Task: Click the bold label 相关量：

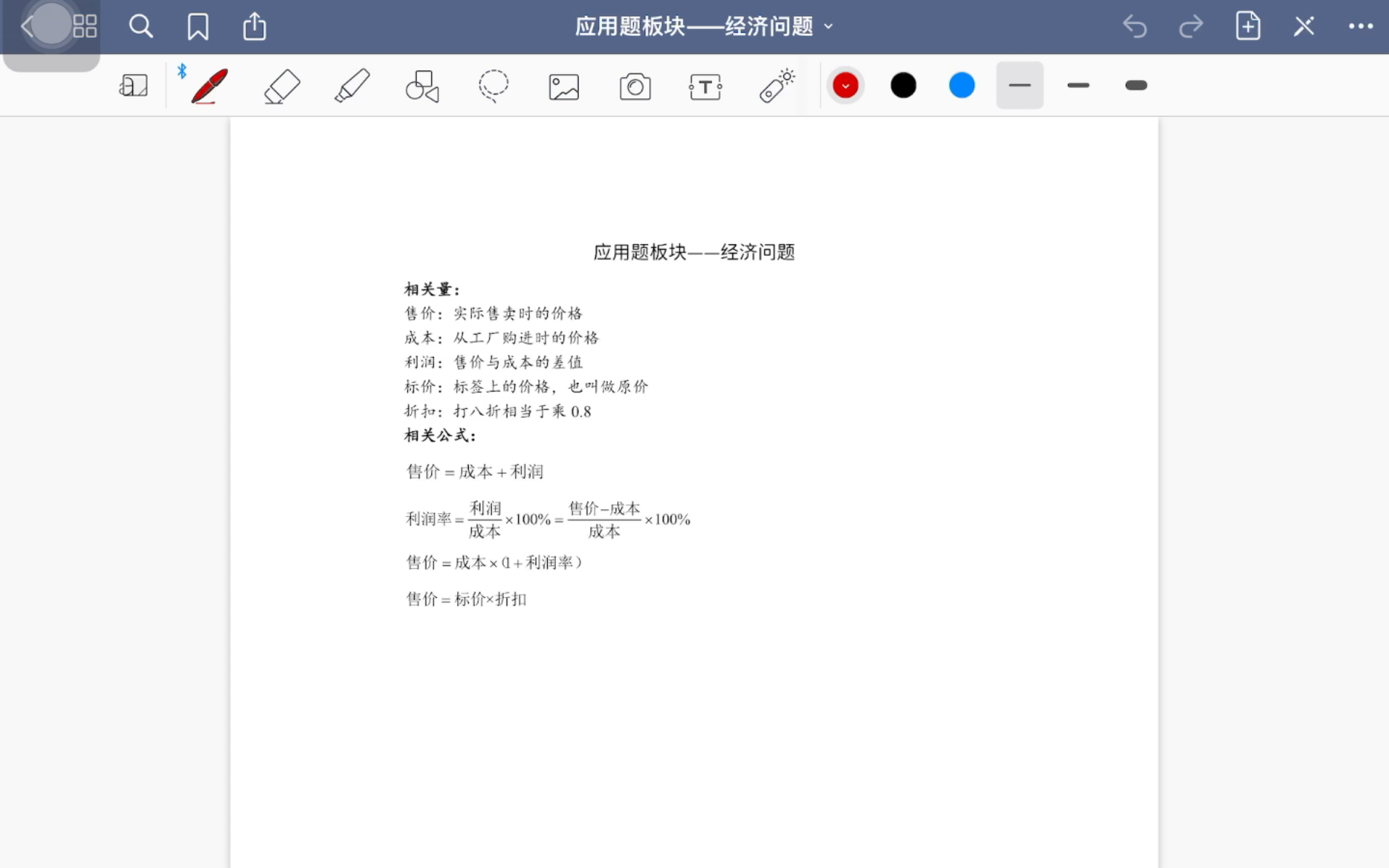Action: [432, 289]
